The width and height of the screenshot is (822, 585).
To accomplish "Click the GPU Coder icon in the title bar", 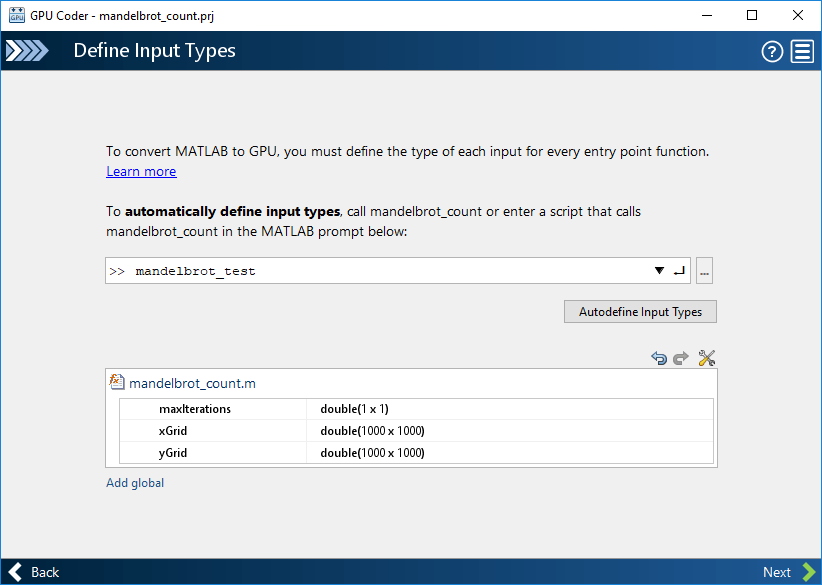I will coord(15,15).
